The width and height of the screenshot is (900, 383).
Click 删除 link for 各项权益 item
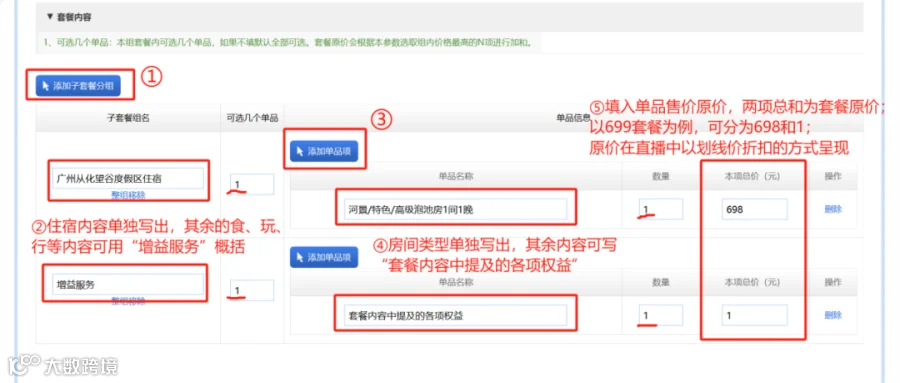[833, 315]
